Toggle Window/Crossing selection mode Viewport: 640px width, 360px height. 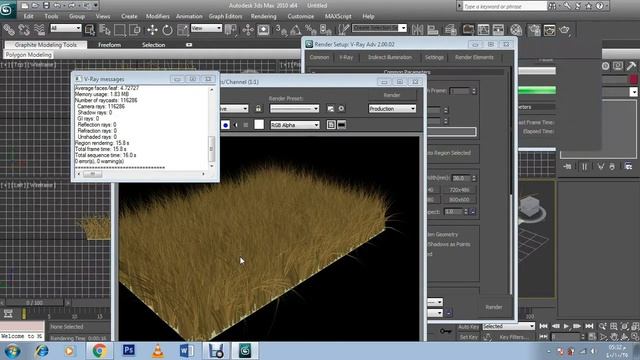(135, 30)
